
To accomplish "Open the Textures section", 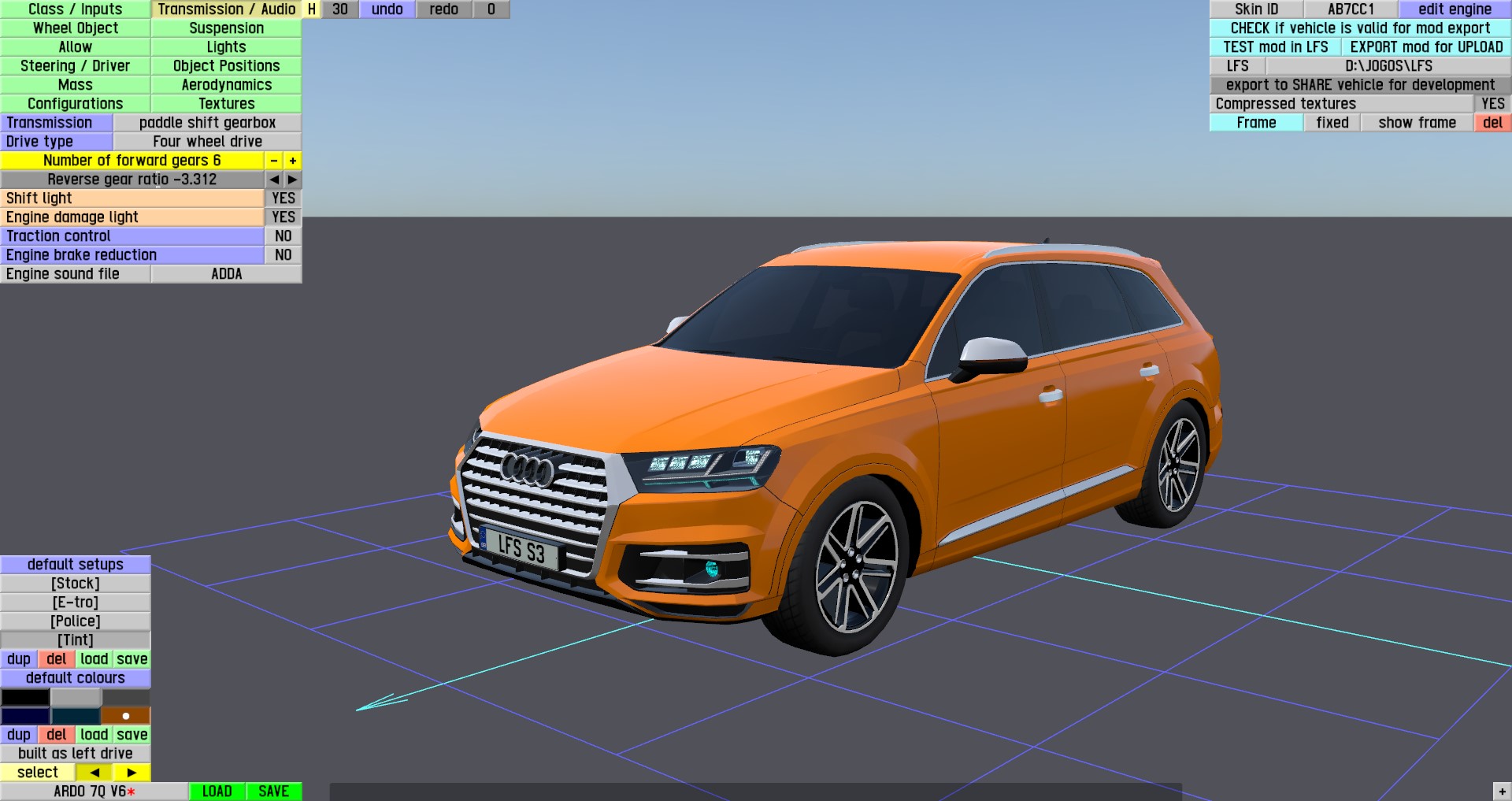I will pos(227,104).
